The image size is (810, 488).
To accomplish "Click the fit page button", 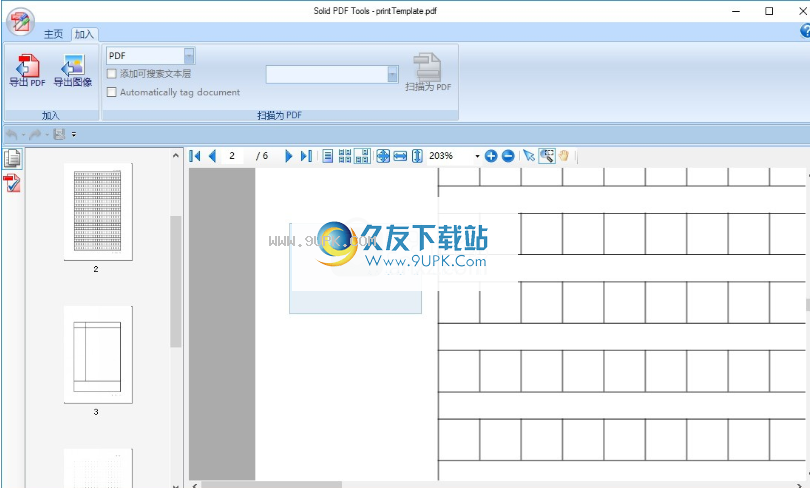I will (x=383, y=156).
